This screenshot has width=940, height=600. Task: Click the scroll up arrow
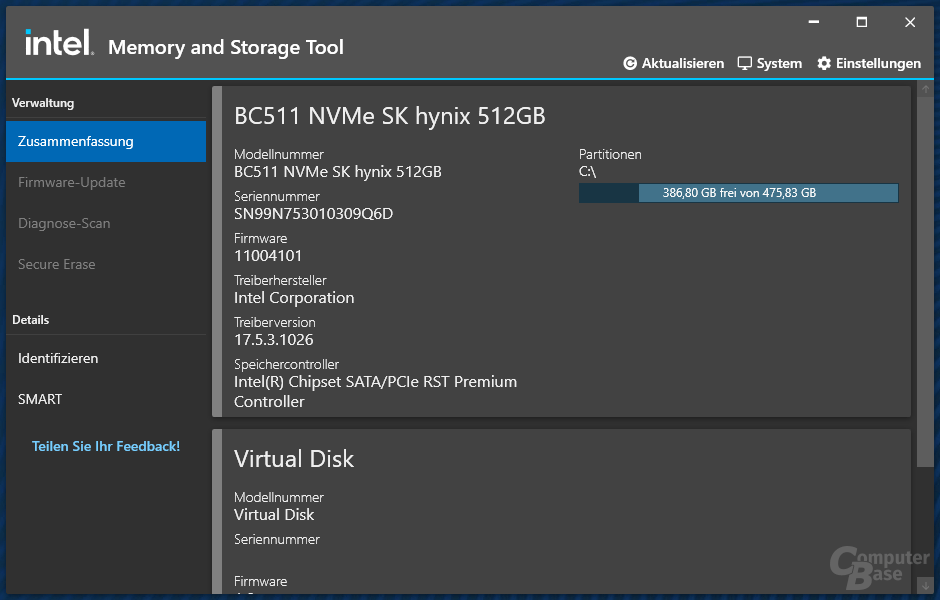926,89
